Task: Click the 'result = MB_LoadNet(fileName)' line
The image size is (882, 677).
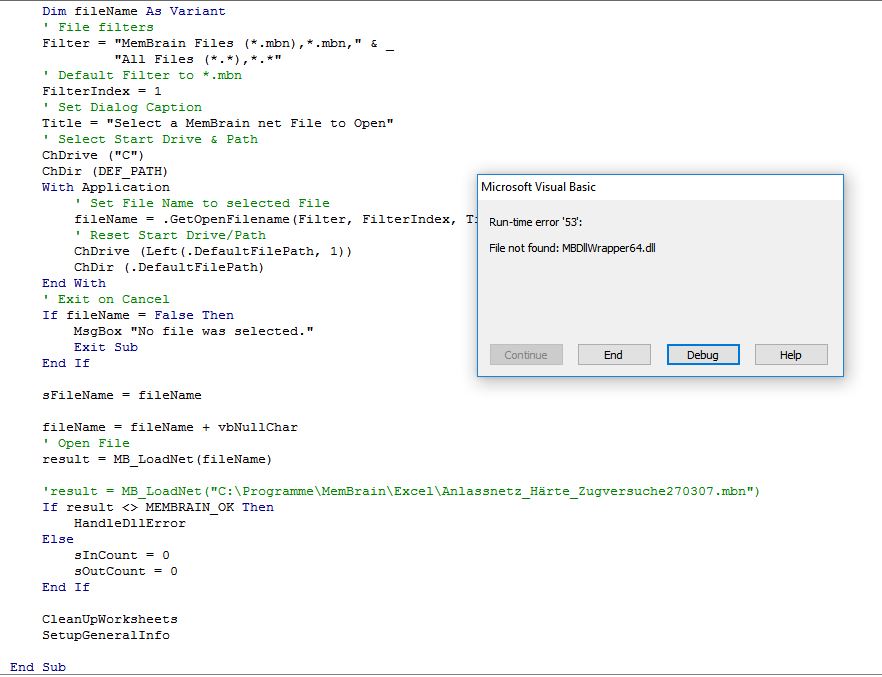Action: click(x=157, y=459)
